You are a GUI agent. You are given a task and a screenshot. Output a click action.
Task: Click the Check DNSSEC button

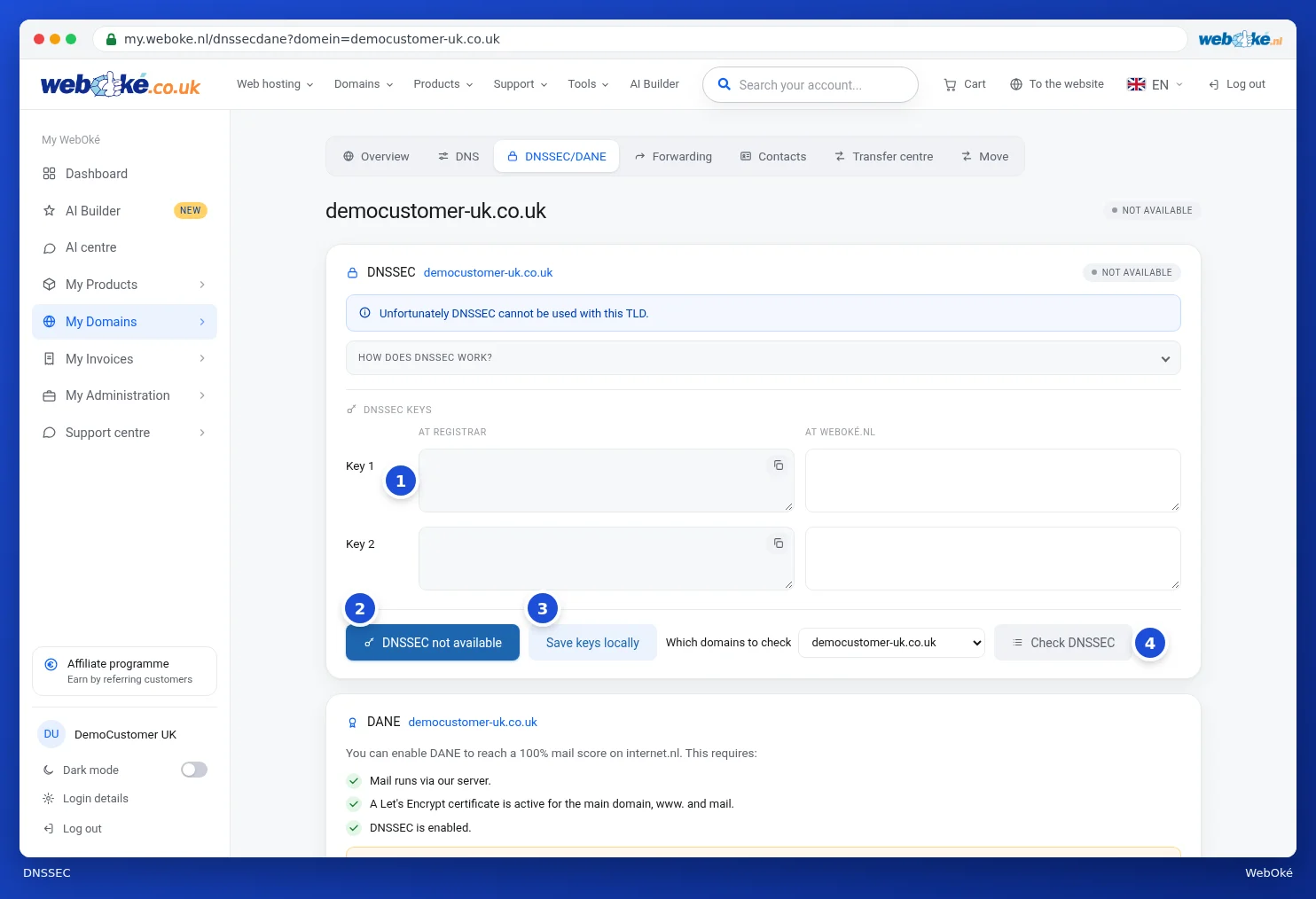tap(1063, 643)
